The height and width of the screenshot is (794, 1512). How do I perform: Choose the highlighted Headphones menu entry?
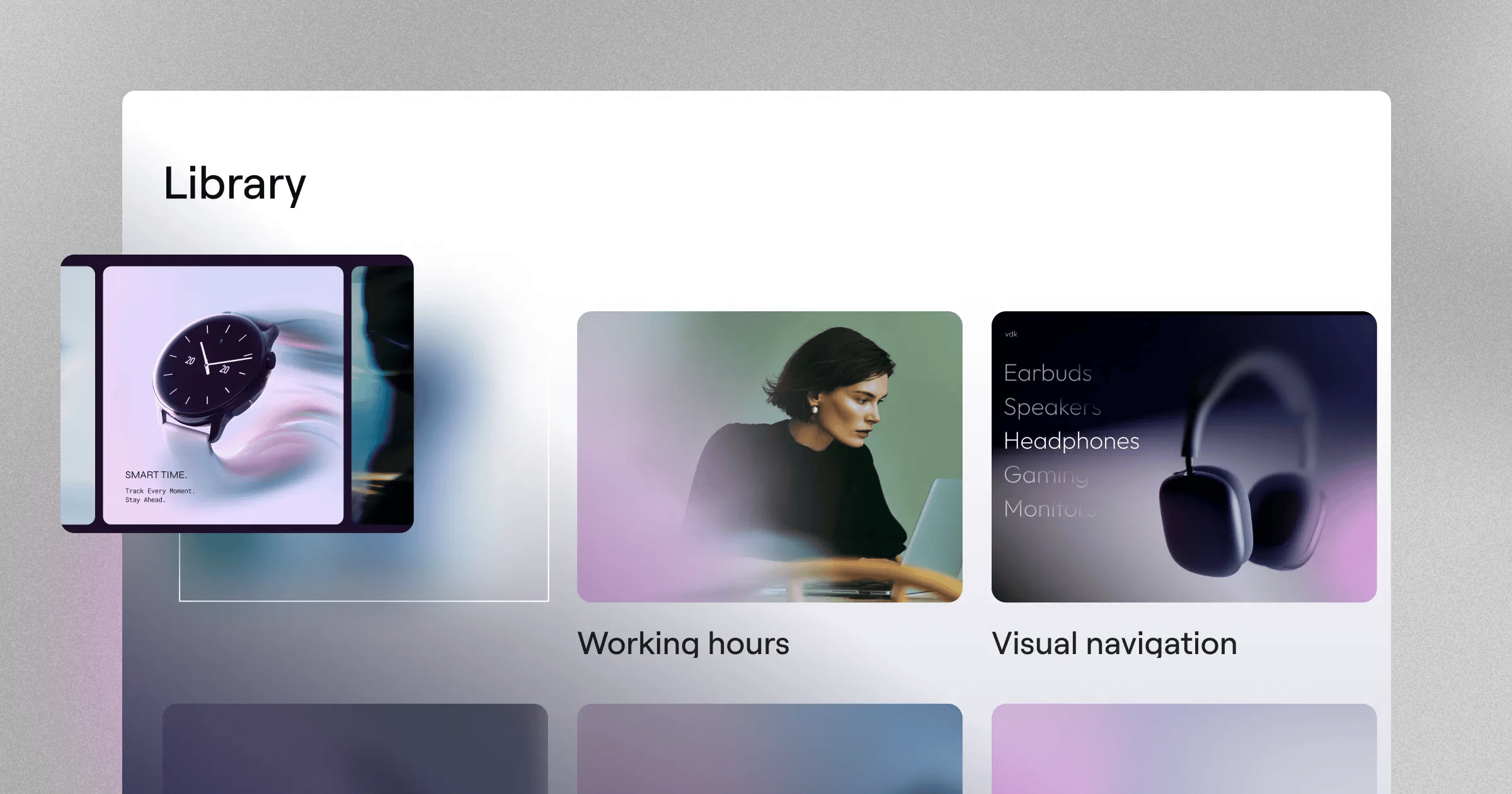click(1071, 440)
